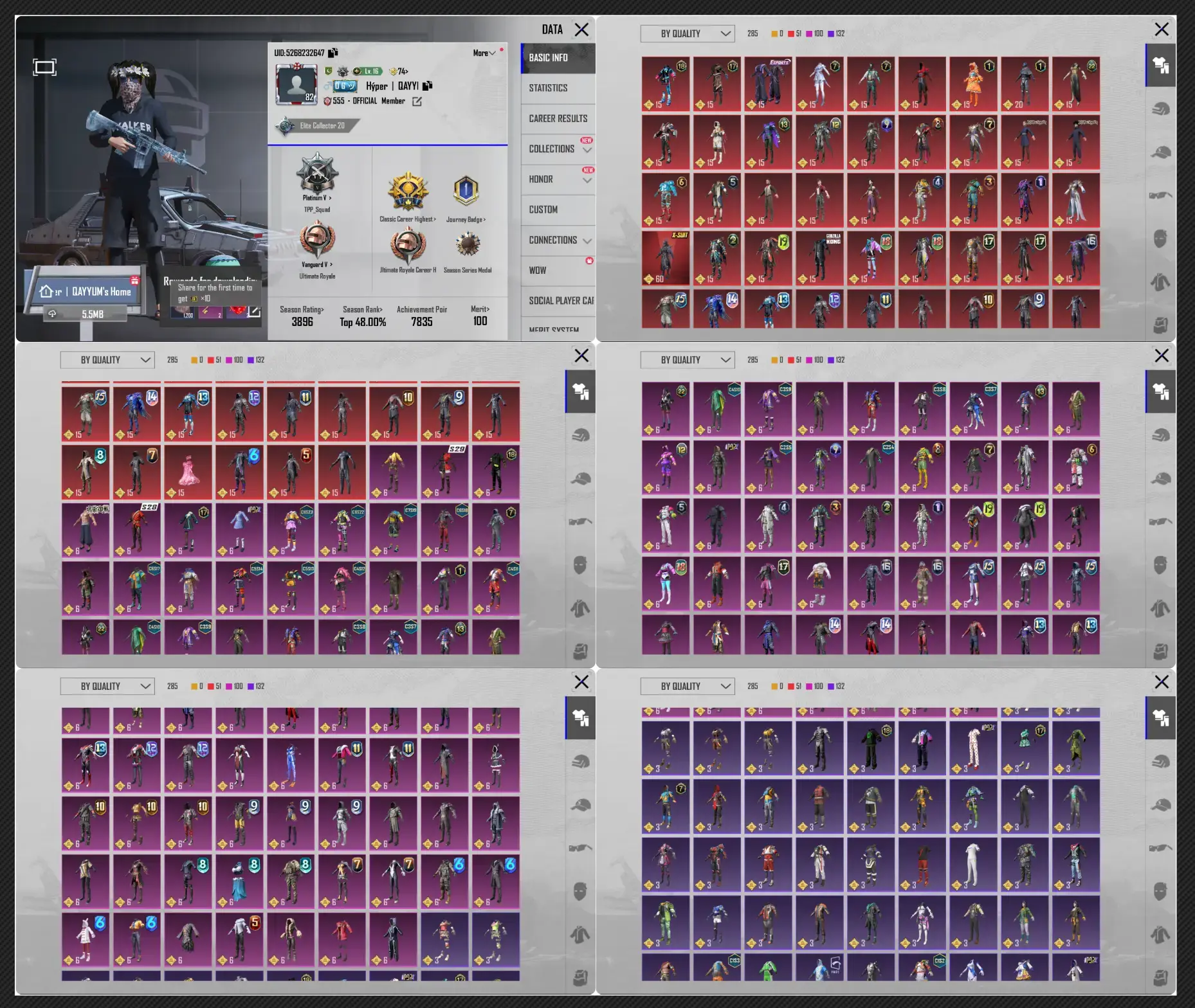Click the fullscreen view icon beside the character
This screenshot has height=1008, width=1195.
[44, 67]
